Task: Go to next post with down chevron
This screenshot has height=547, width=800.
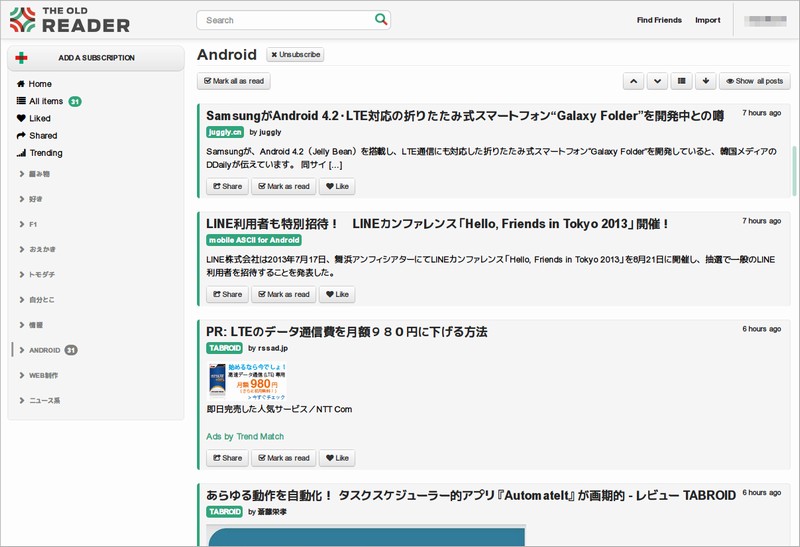Action: pyautogui.click(x=657, y=81)
